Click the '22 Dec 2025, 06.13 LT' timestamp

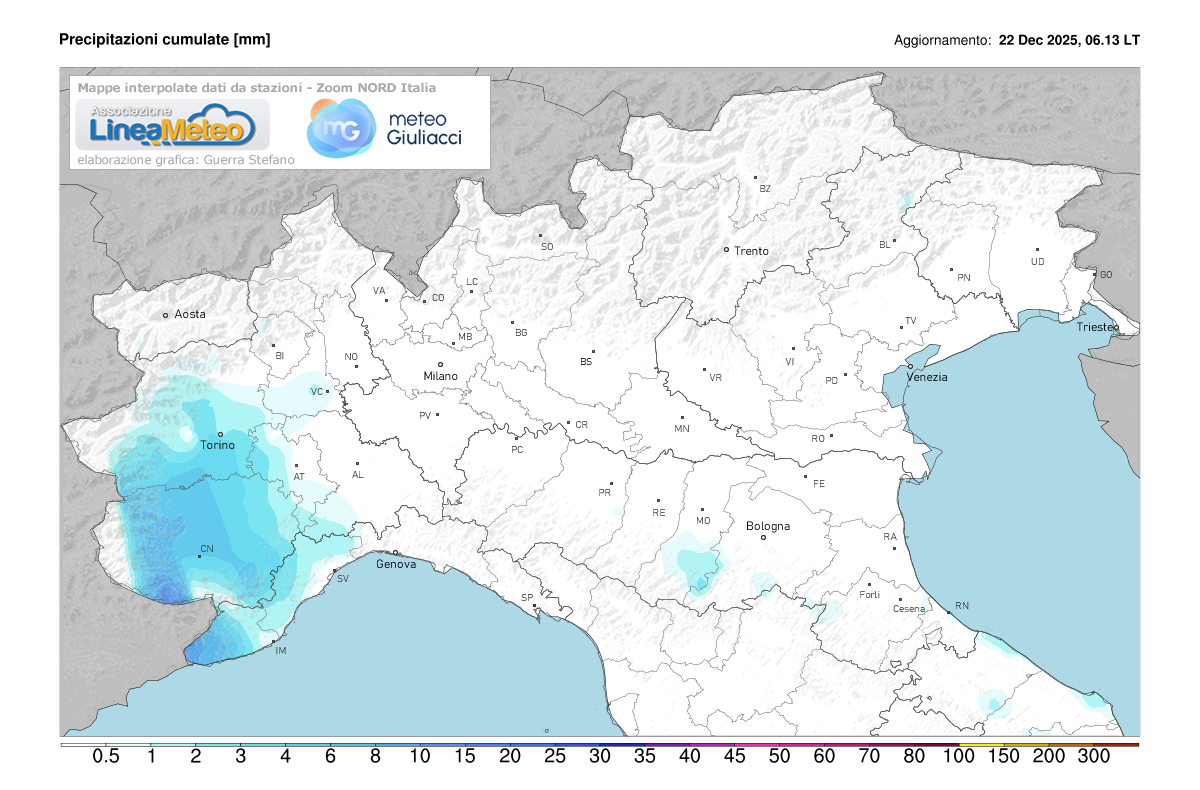1067,41
